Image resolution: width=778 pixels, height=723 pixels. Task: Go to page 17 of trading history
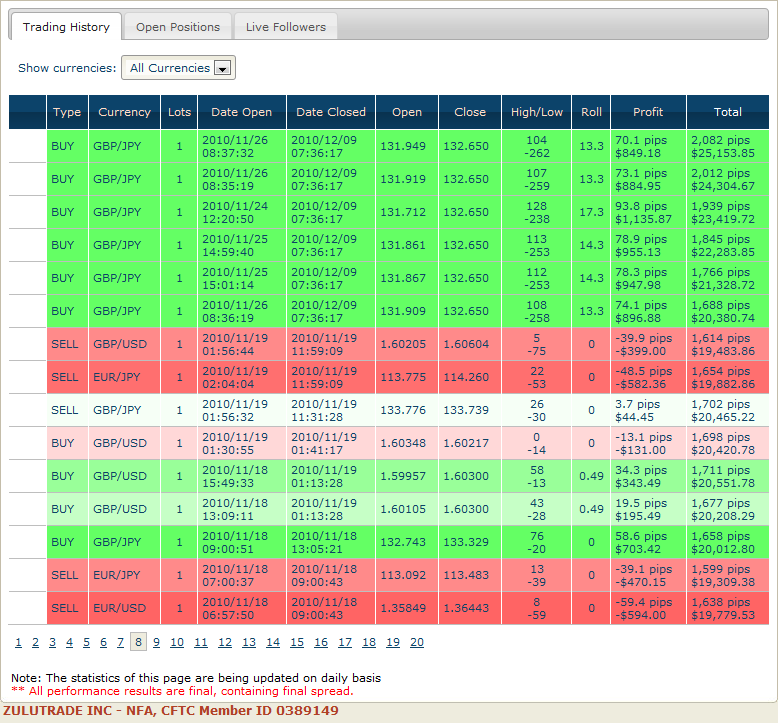tap(345, 642)
